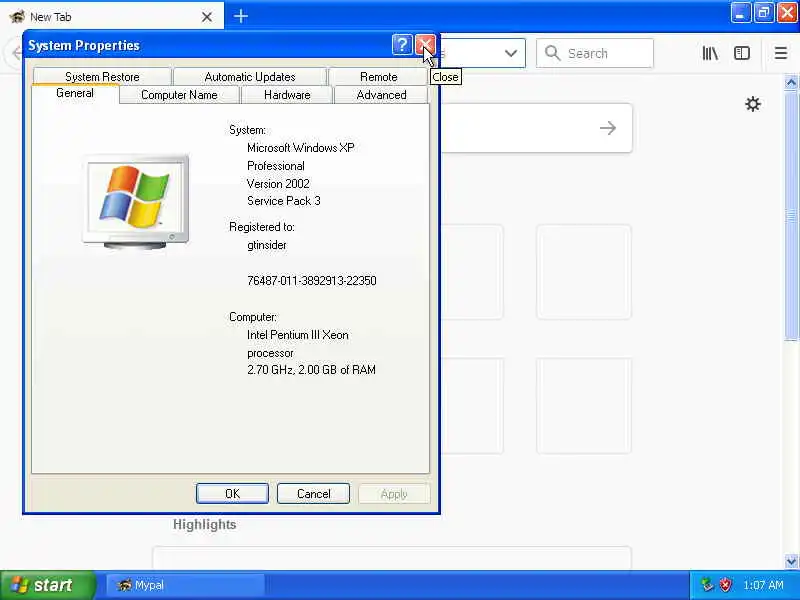This screenshot has height=600, width=800.
Task: Open the Hardware tab
Action: pos(287,95)
